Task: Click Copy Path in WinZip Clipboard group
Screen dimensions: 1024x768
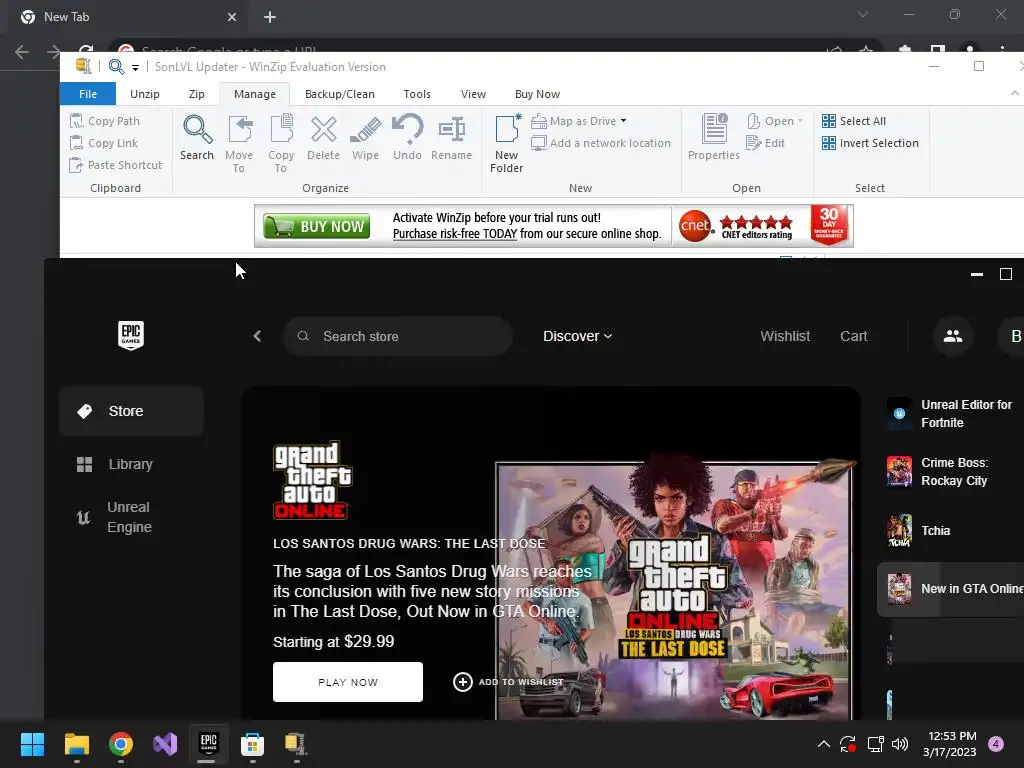Action: pos(105,121)
